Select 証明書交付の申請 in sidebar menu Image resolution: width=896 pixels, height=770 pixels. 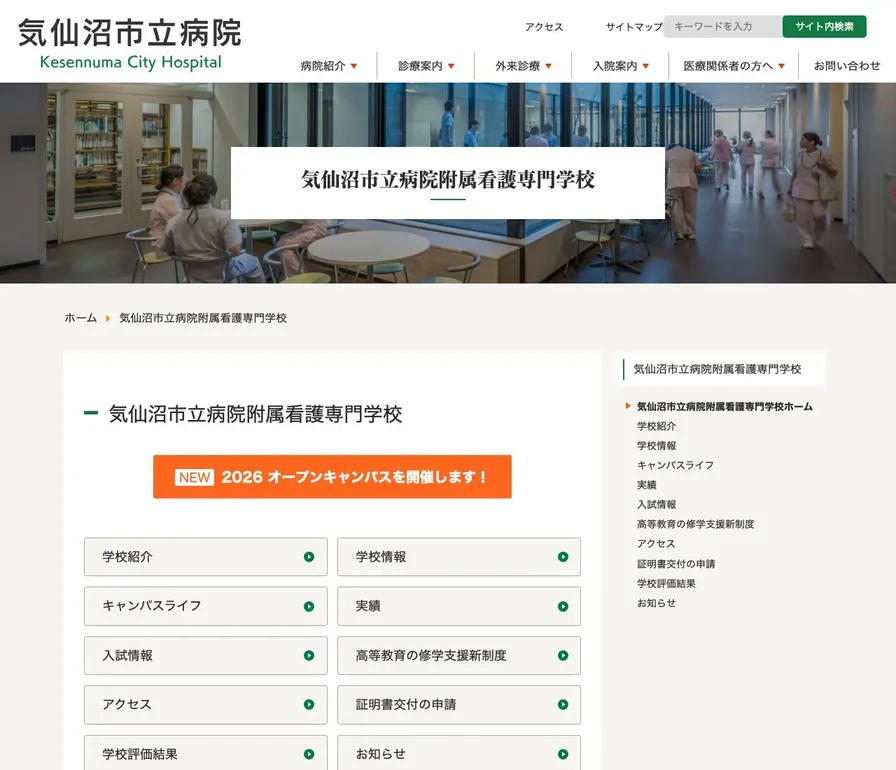676,564
